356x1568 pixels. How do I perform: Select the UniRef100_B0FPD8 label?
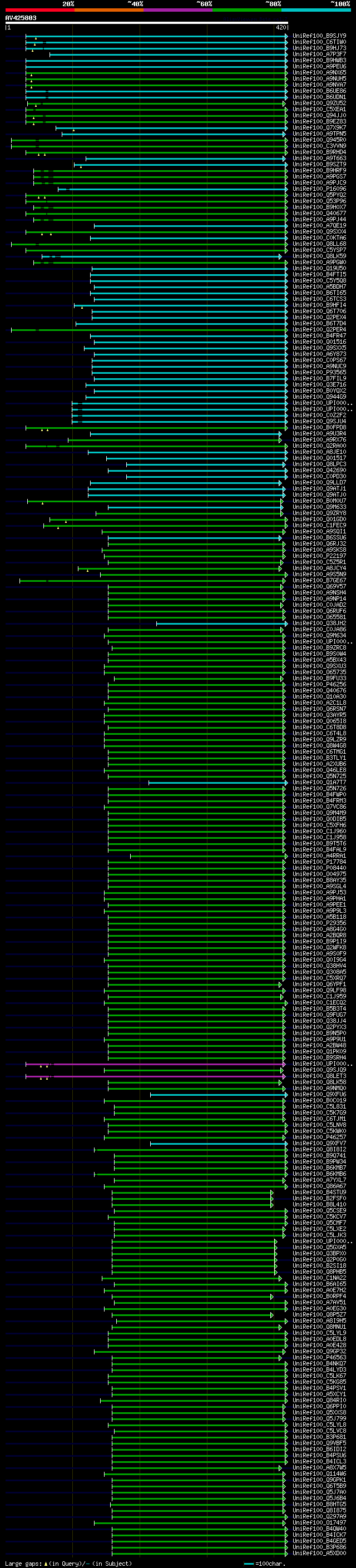tap(319, 427)
